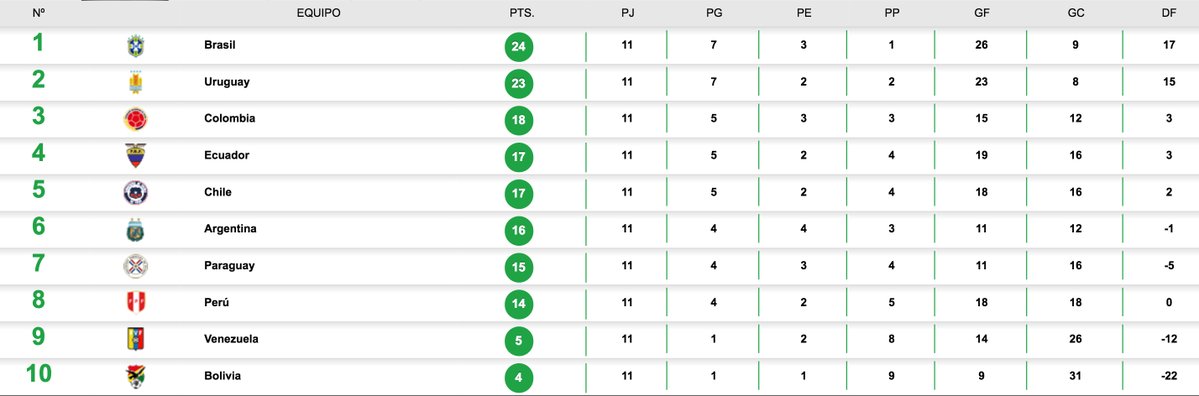Screen dimensions: 1199x396
Task: Click Bolivia's green 4 points circle
Action: (519, 377)
